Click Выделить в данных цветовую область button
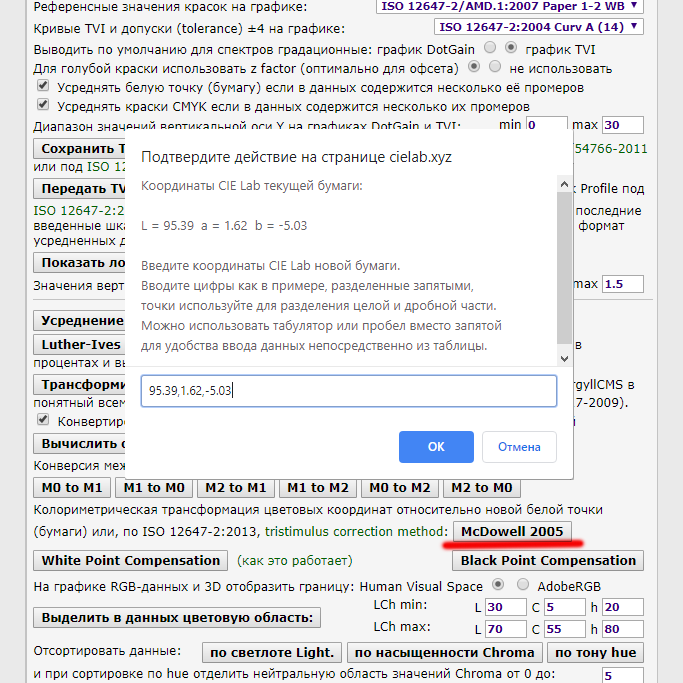Image resolution: width=683 pixels, height=683 pixels. tap(178, 617)
